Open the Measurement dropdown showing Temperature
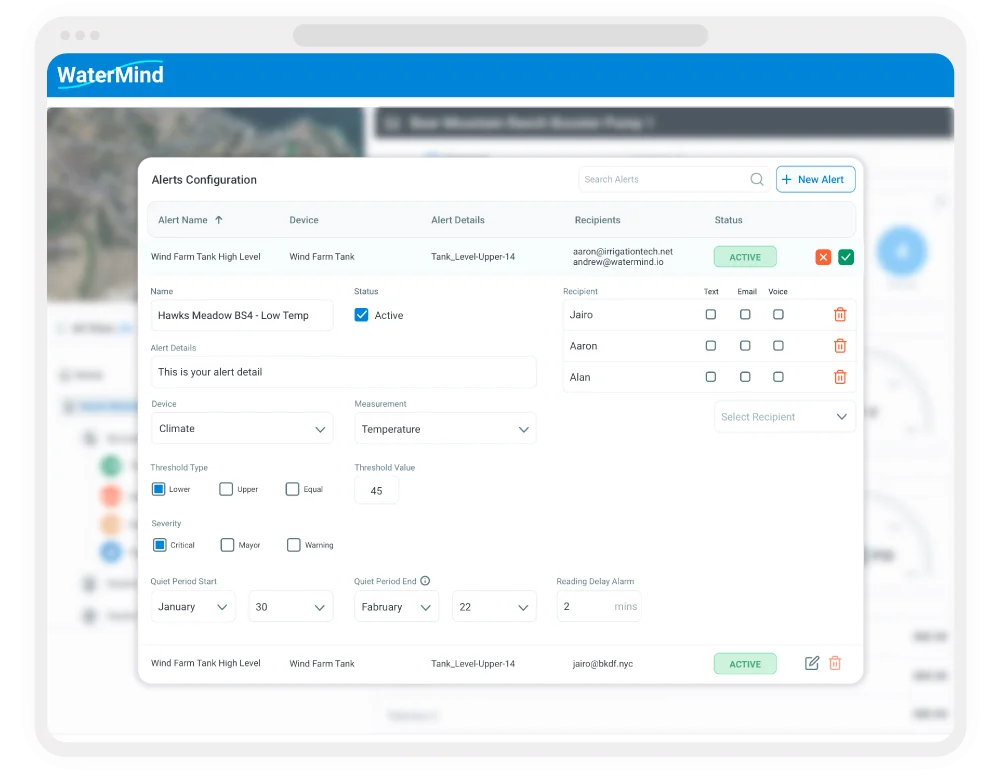The image size is (1001, 780). [445, 429]
